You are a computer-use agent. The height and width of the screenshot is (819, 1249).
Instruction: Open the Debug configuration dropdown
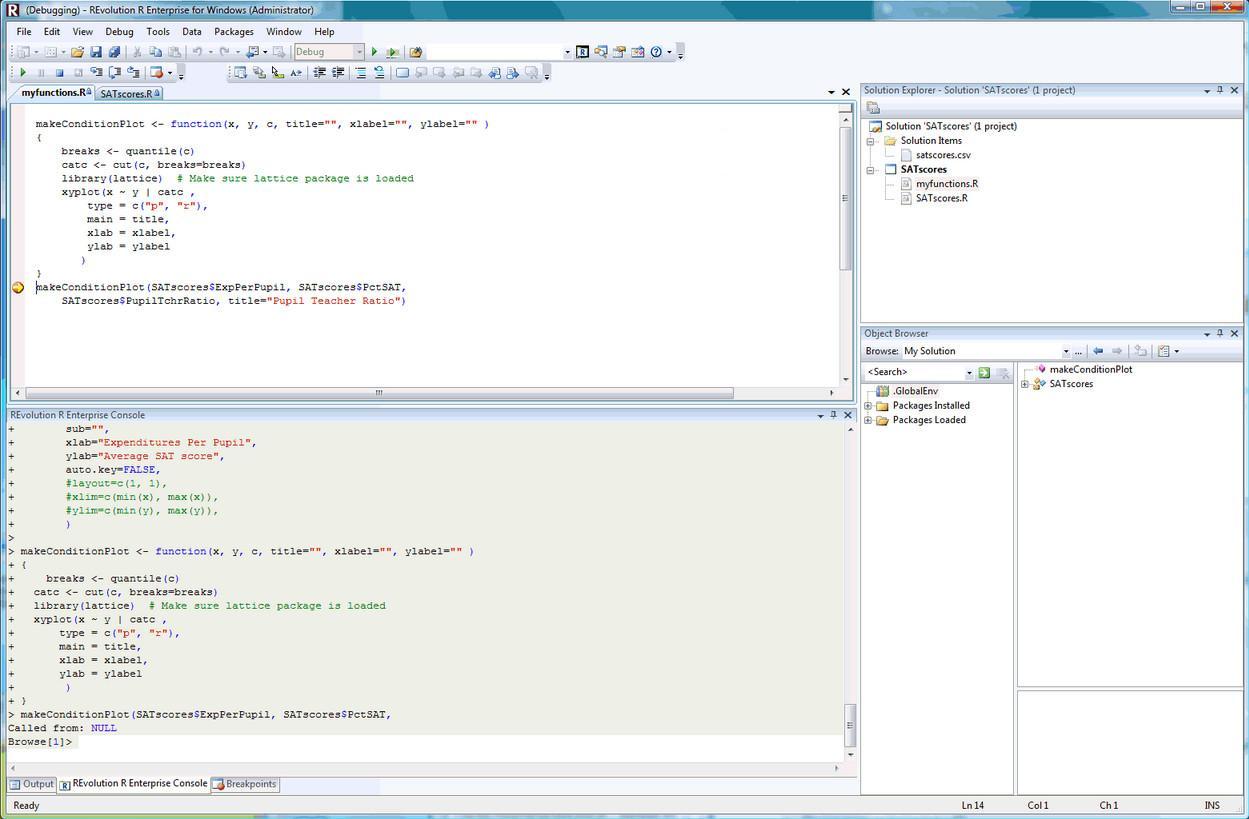point(358,51)
